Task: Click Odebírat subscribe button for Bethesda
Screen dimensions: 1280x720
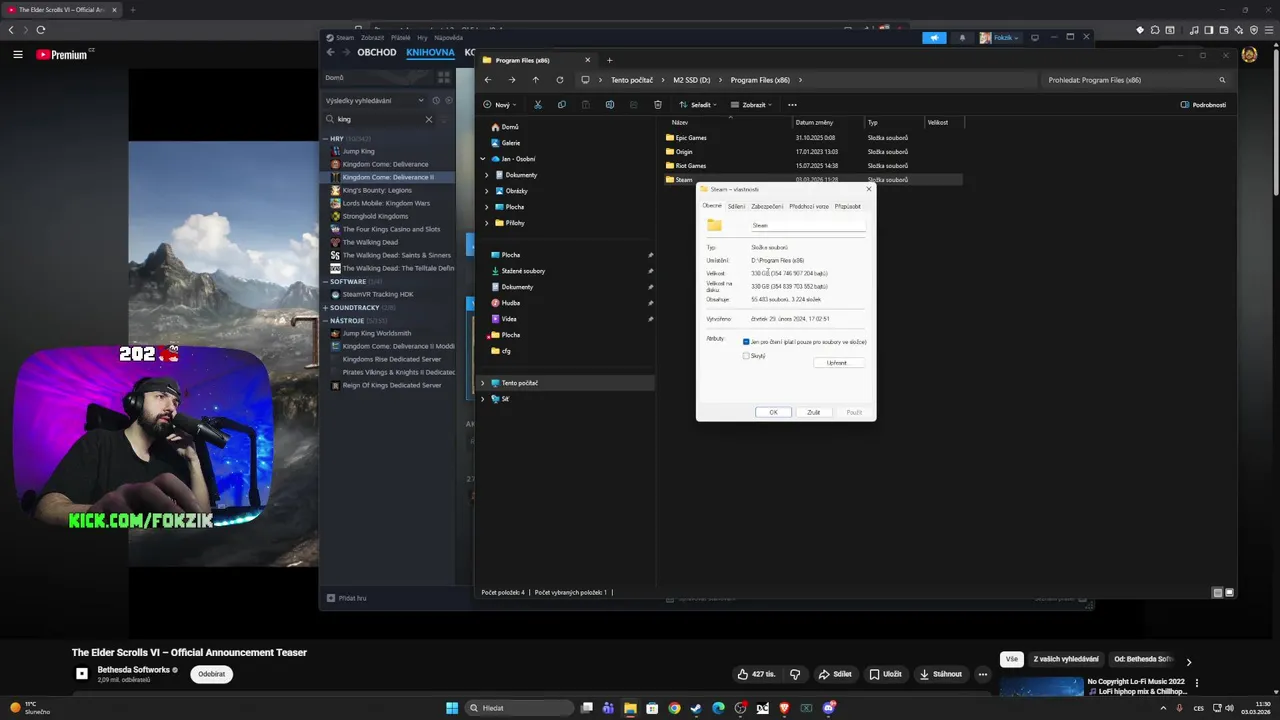Action: pos(211,674)
